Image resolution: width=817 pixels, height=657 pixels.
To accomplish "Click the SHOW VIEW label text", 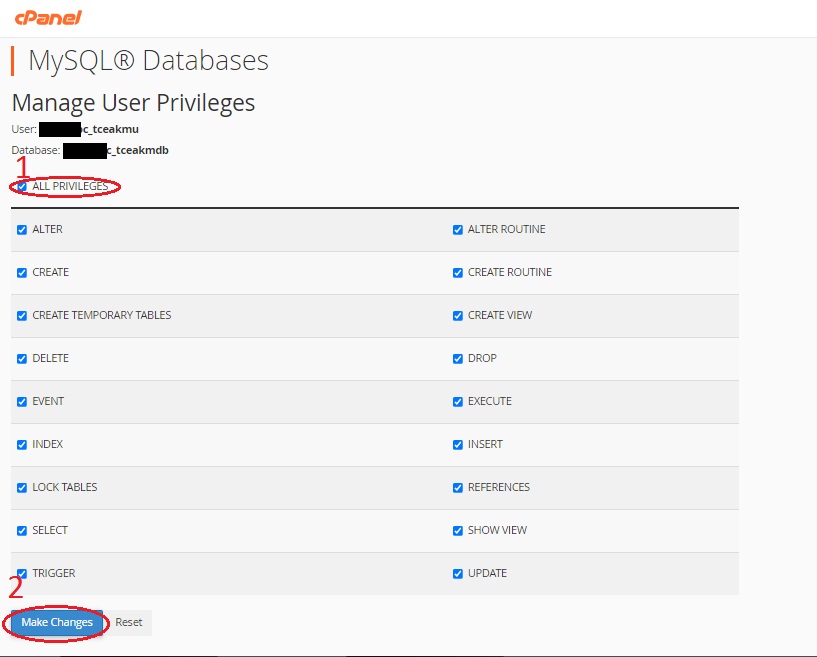I will point(497,530).
